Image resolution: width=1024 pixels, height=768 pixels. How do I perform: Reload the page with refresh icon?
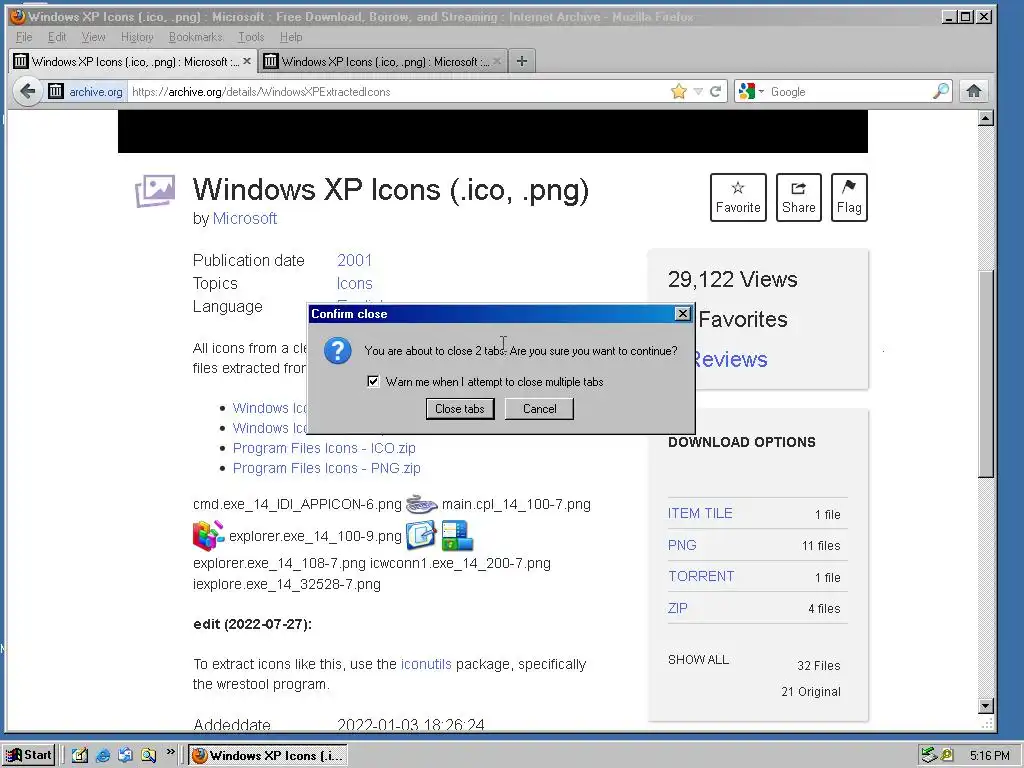716,91
